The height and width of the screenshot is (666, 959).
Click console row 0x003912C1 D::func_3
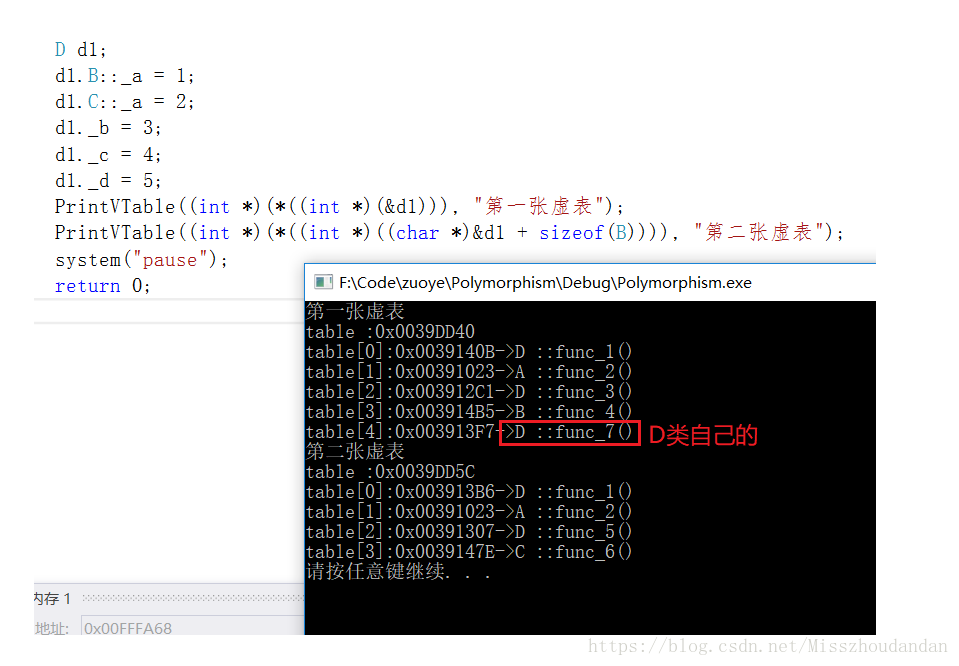click(x=469, y=392)
